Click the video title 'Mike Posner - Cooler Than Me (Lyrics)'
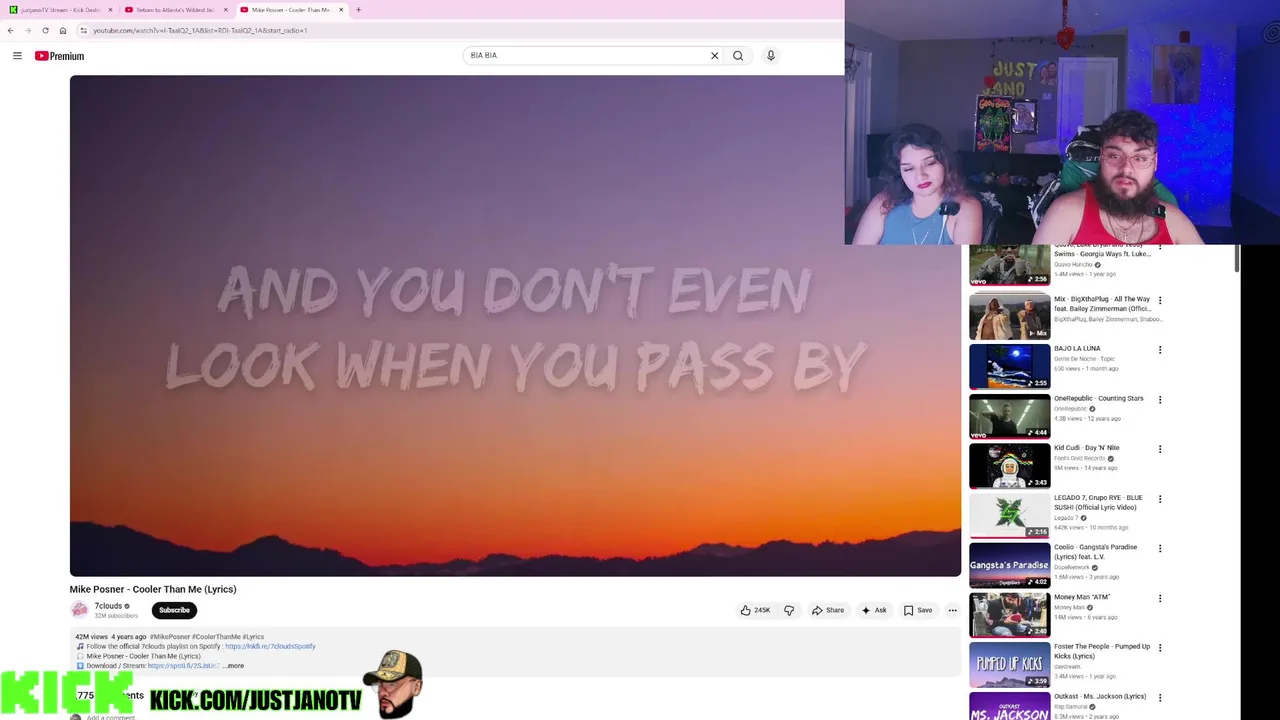Image resolution: width=1280 pixels, height=720 pixels. pos(153,589)
